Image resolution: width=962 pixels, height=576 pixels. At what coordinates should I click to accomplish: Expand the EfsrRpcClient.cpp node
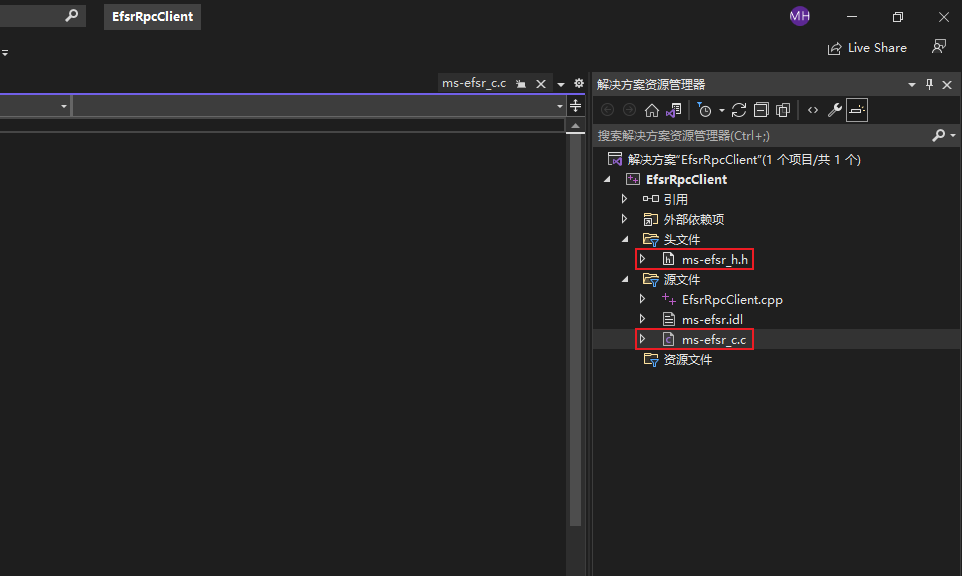click(x=642, y=299)
